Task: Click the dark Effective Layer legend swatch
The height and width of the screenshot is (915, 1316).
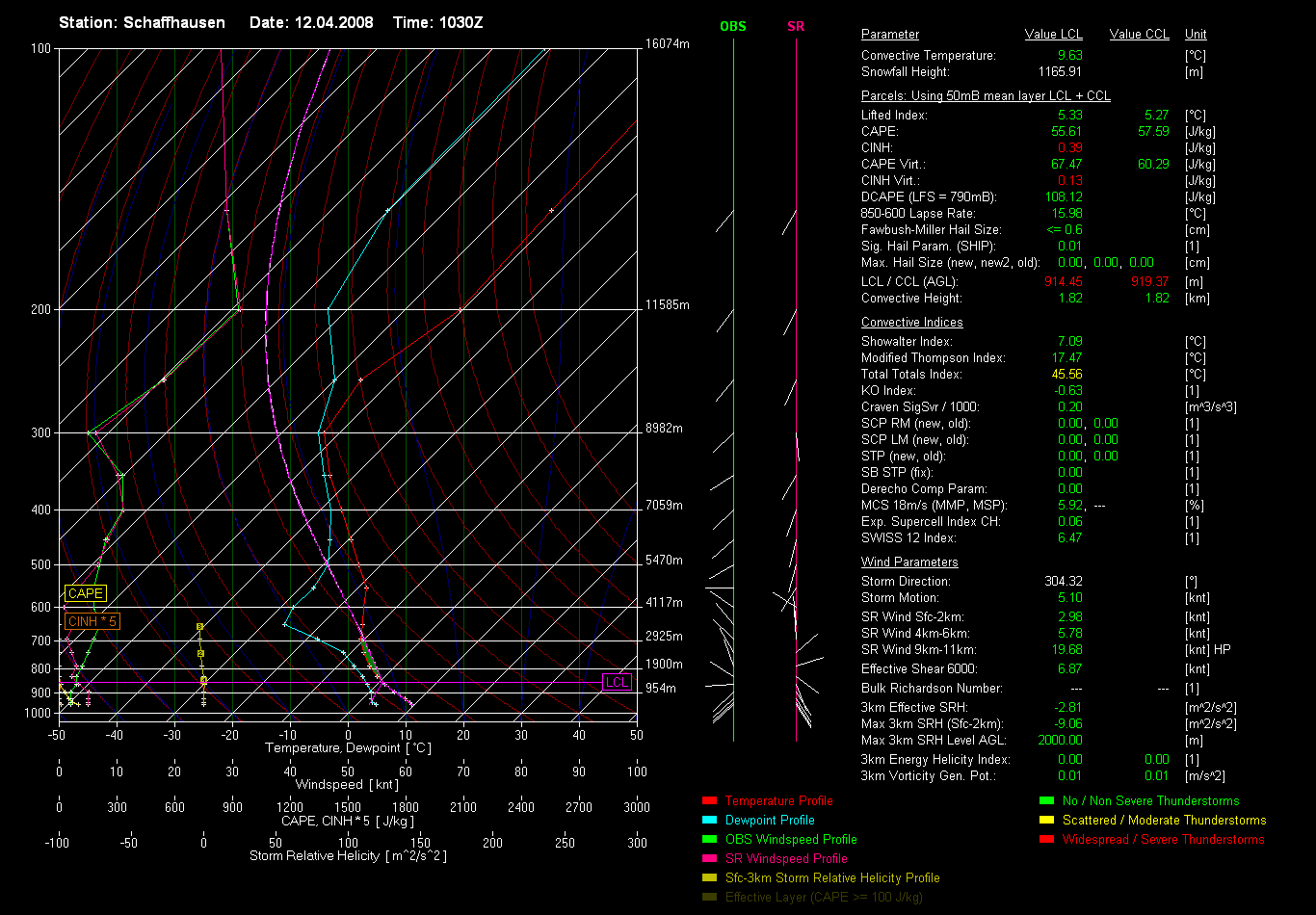Action: [709, 898]
